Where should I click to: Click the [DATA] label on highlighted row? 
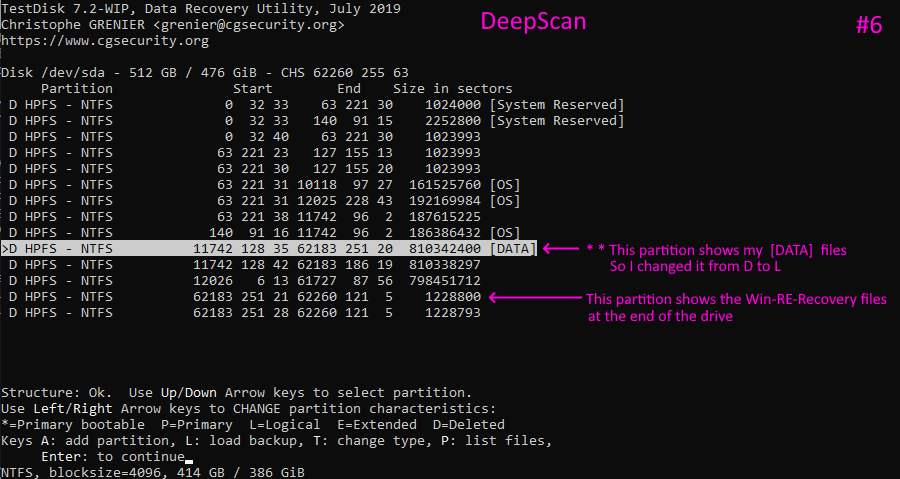tap(513, 249)
